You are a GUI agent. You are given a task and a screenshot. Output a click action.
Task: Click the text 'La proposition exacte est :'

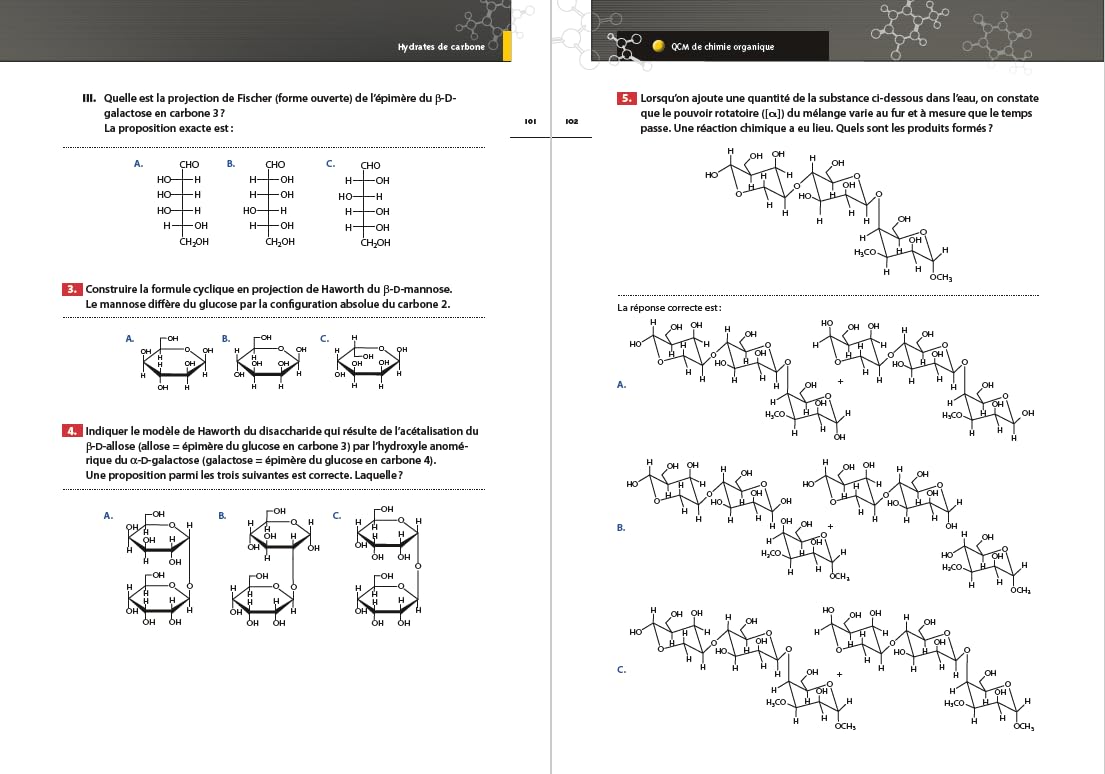pyautogui.click(x=168, y=128)
